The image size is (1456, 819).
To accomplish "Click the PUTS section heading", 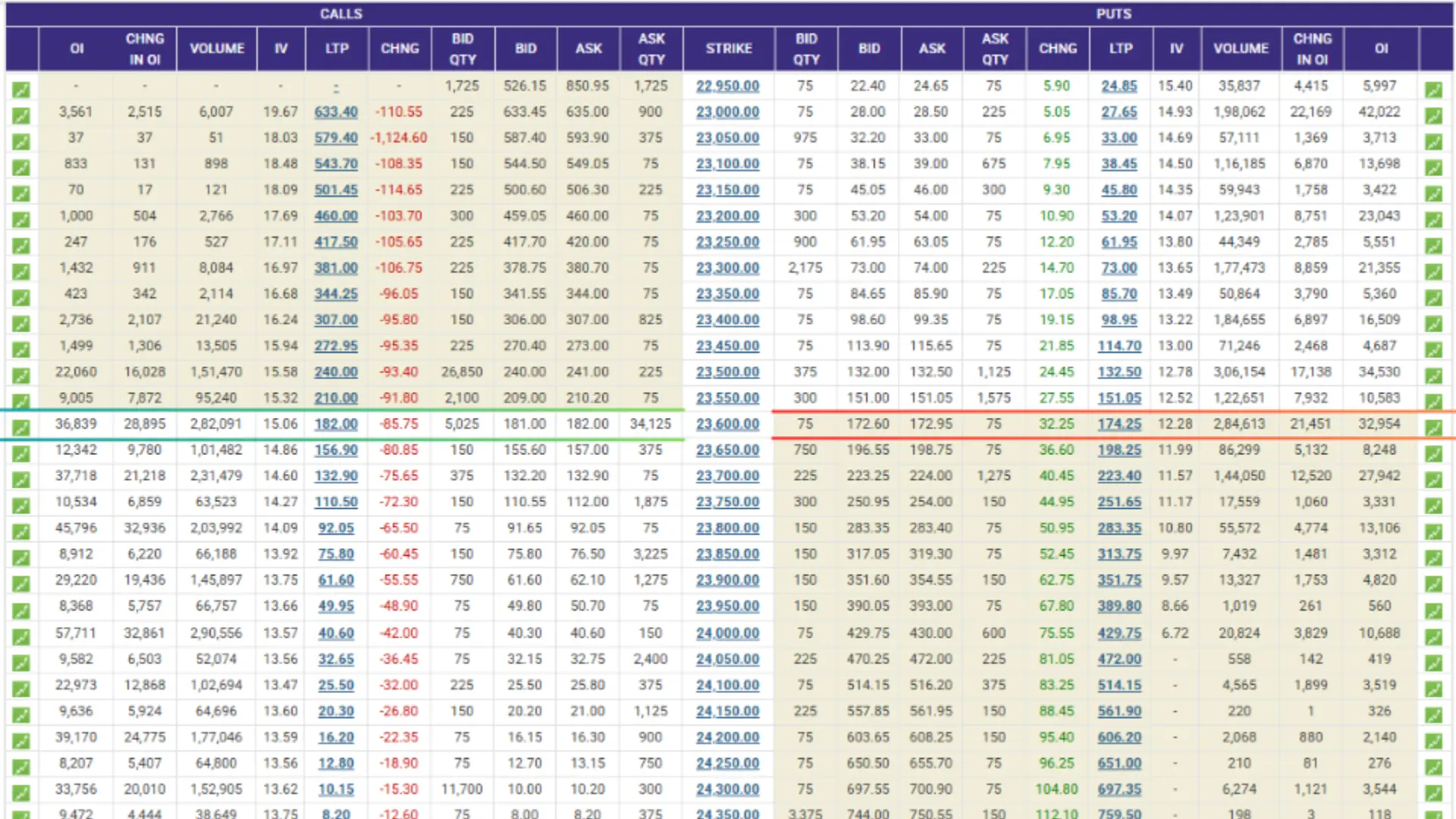I will pyautogui.click(x=1114, y=14).
